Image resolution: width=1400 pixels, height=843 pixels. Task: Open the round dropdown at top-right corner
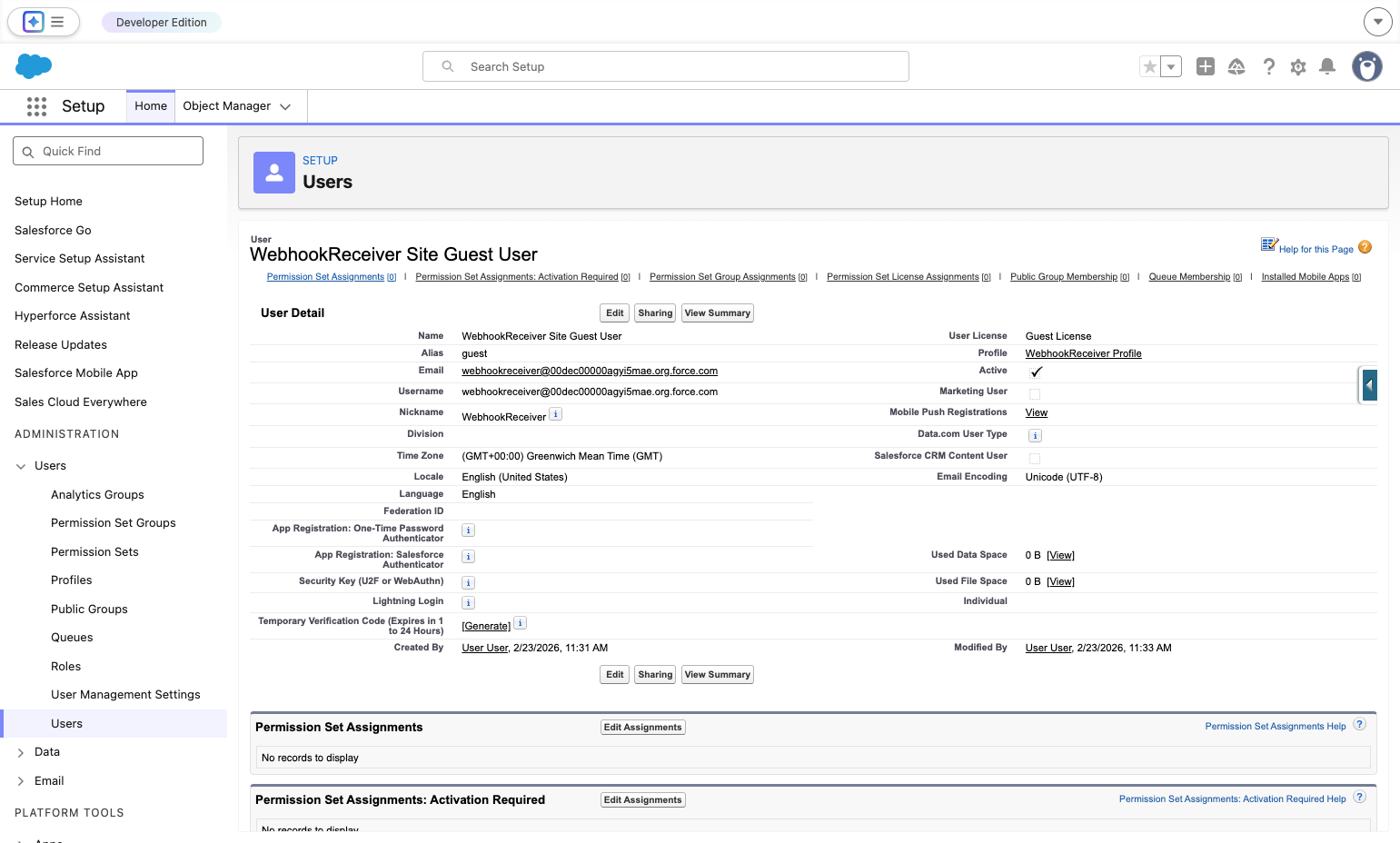tap(1378, 22)
